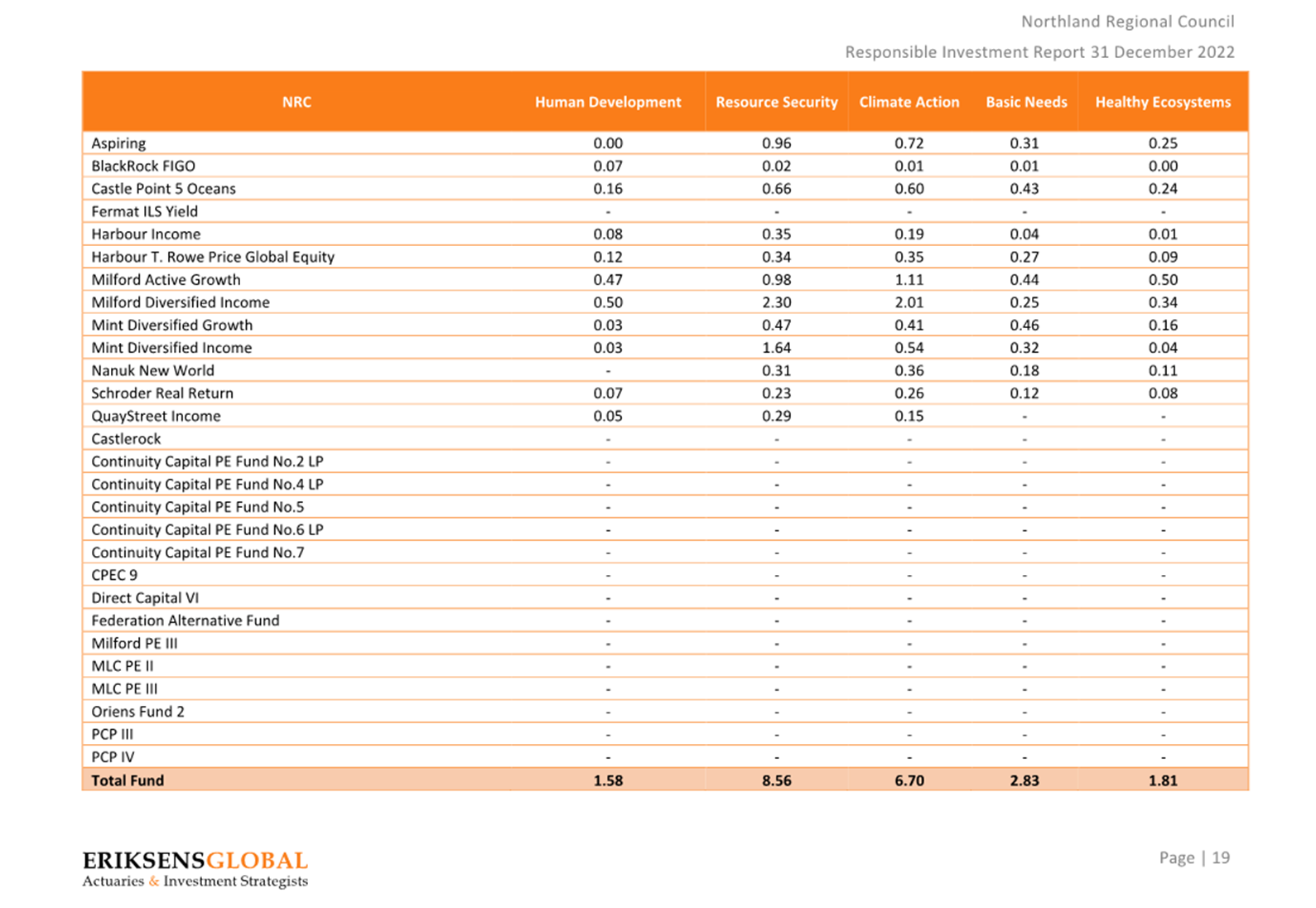Click Mint Diversified Growth fund name
The image size is (1316, 908).
pos(172,326)
